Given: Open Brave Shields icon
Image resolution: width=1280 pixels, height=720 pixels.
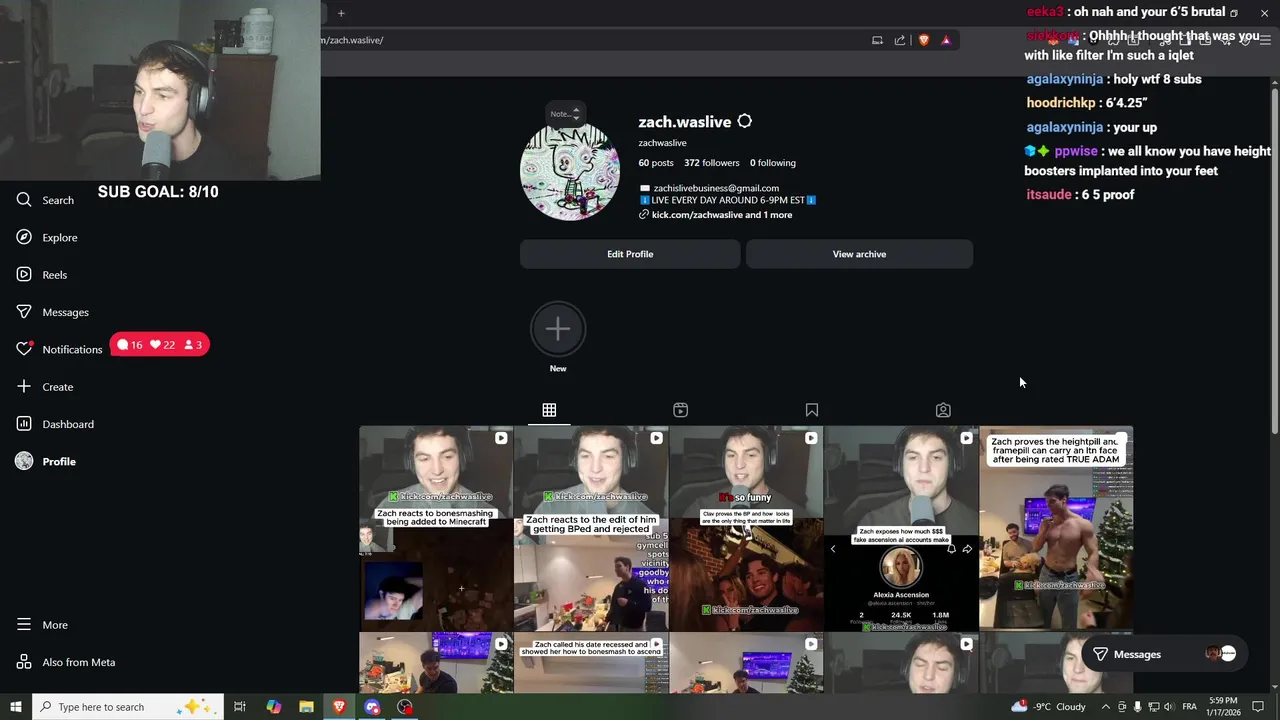Looking at the screenshot, I should click(923, 40).
